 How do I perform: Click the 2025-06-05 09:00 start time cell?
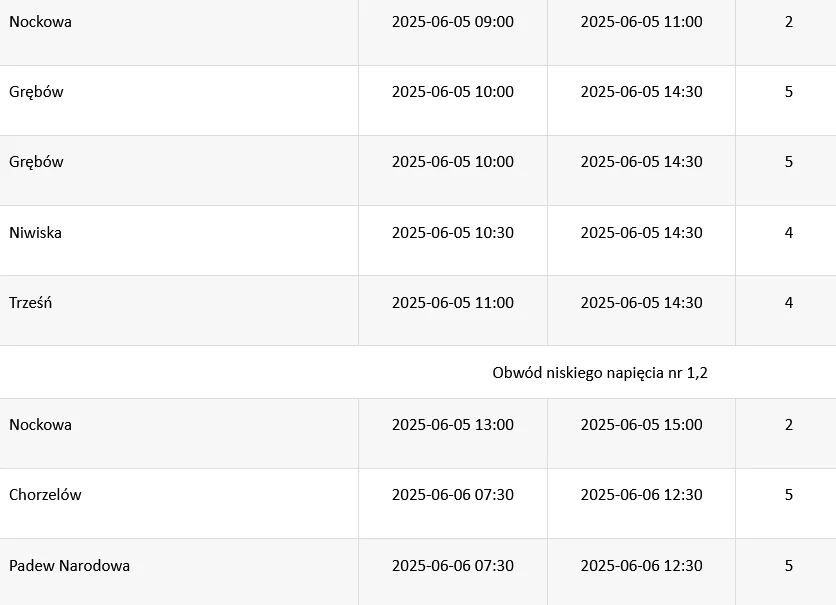coord(452,22)
